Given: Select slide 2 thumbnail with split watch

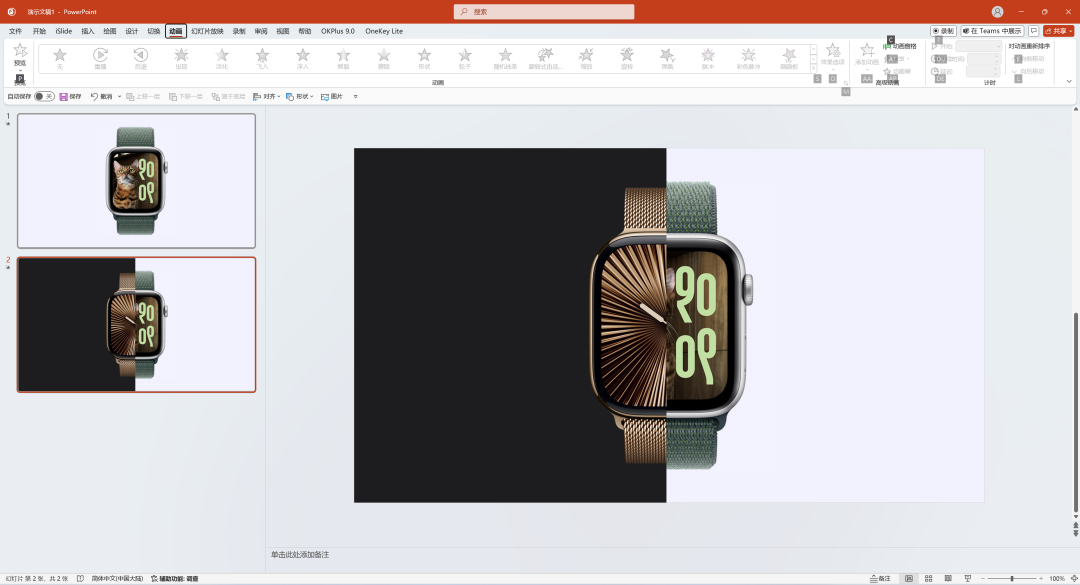Looking at the screenshot, I should (x=136, y=325).
